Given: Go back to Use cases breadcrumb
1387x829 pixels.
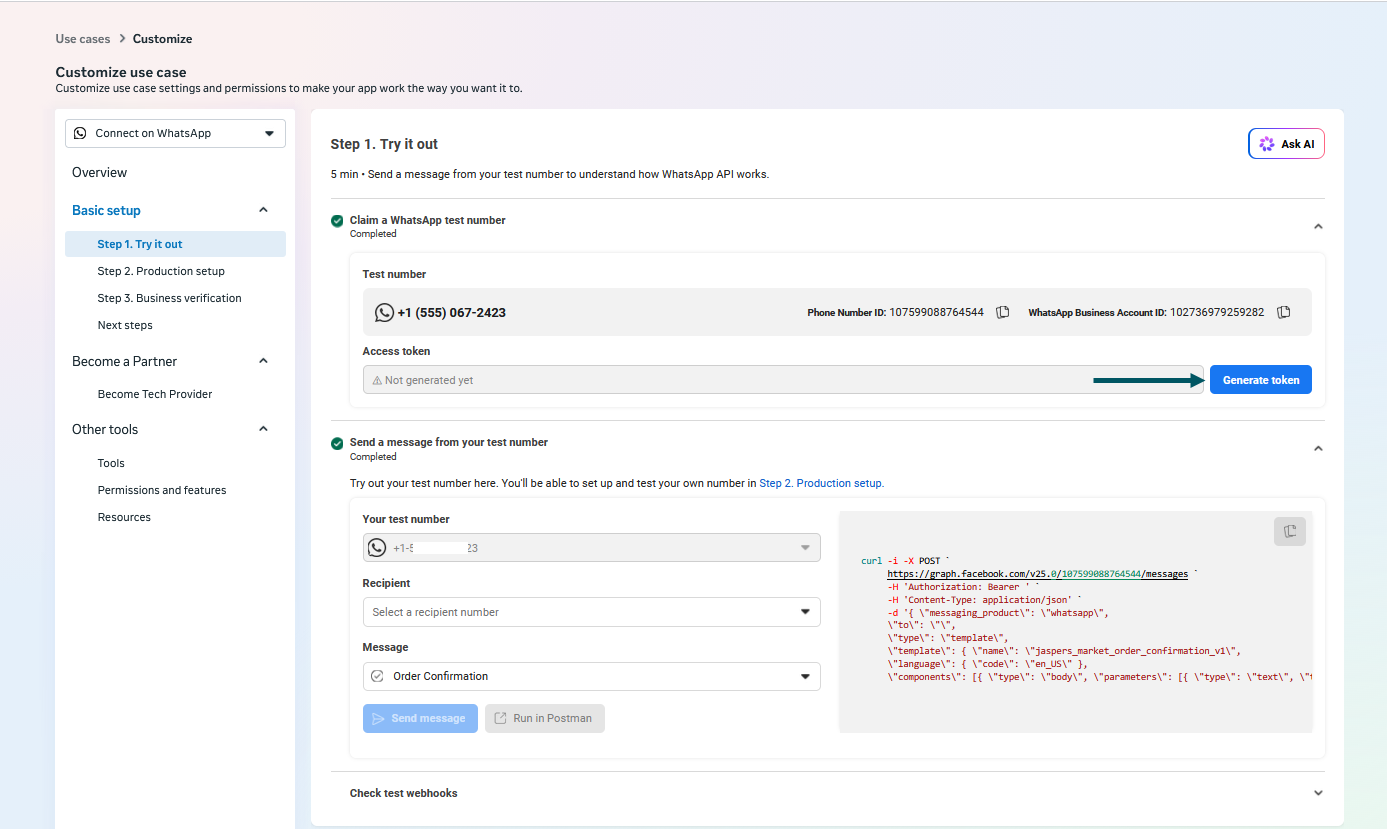Looking at the screenshot, I should tap(83, 39).
